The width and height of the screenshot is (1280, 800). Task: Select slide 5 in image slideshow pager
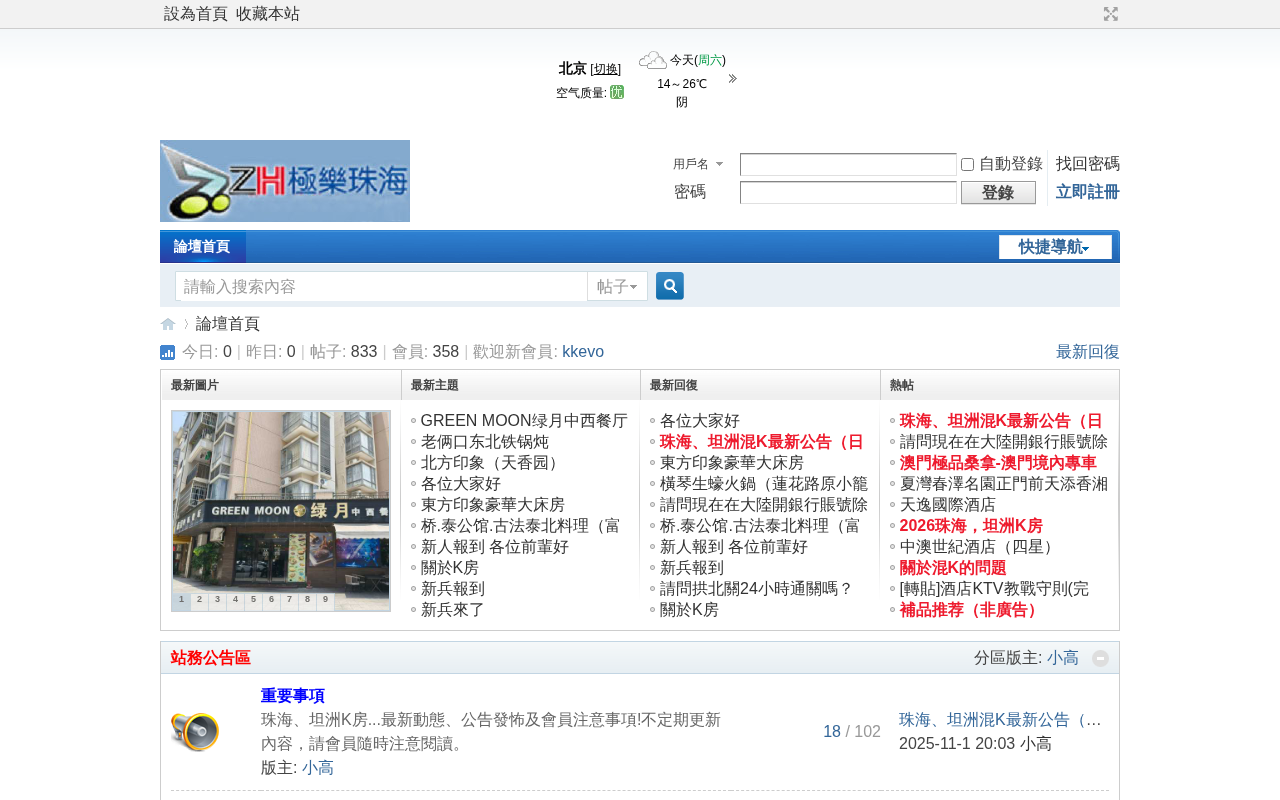253,601
